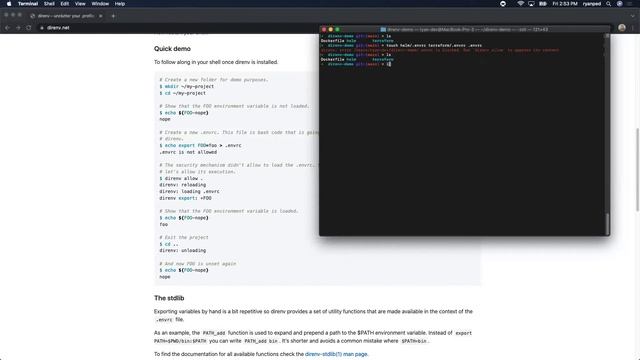
Task: Open the Shell menu
Action: pyautogui.click(x=49, y=4)
